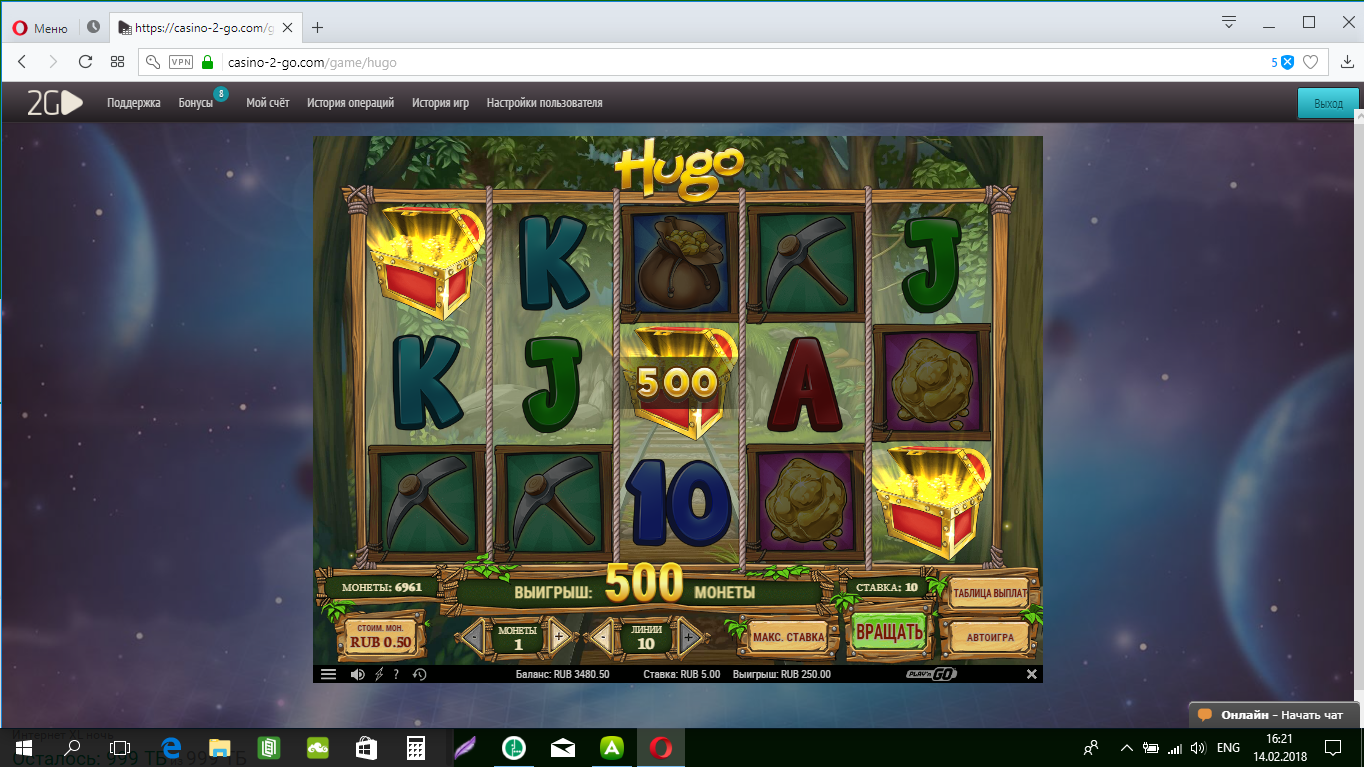Toggle fast play lightning icon

379,674
